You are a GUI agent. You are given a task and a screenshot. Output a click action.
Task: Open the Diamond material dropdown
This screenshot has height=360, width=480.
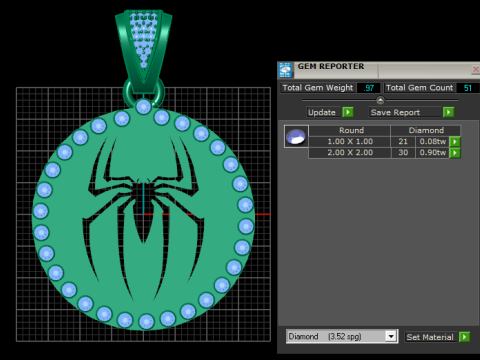391,336
